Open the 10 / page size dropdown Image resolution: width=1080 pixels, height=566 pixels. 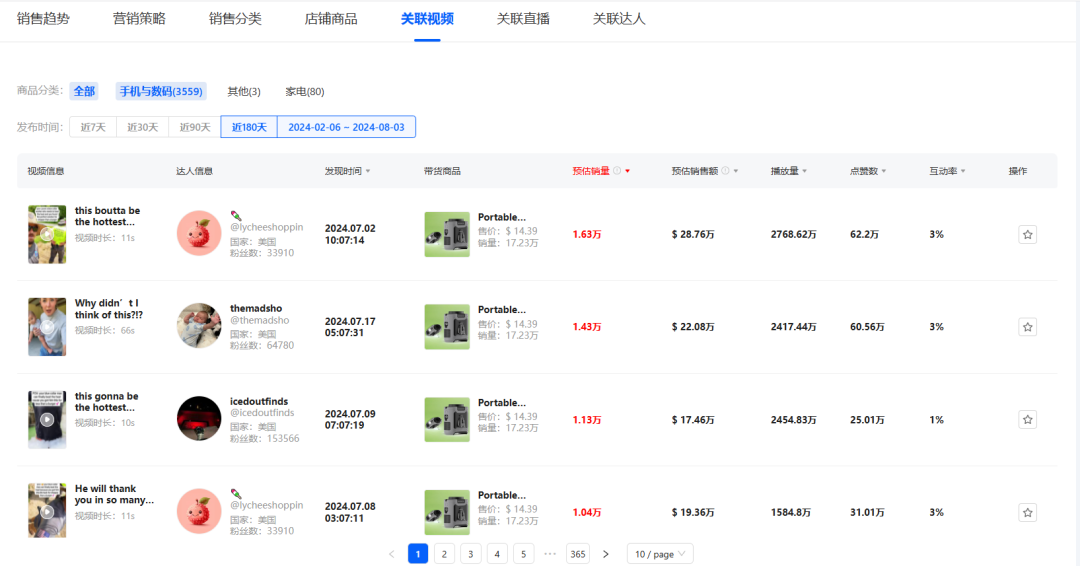click(x=660, y=554)
